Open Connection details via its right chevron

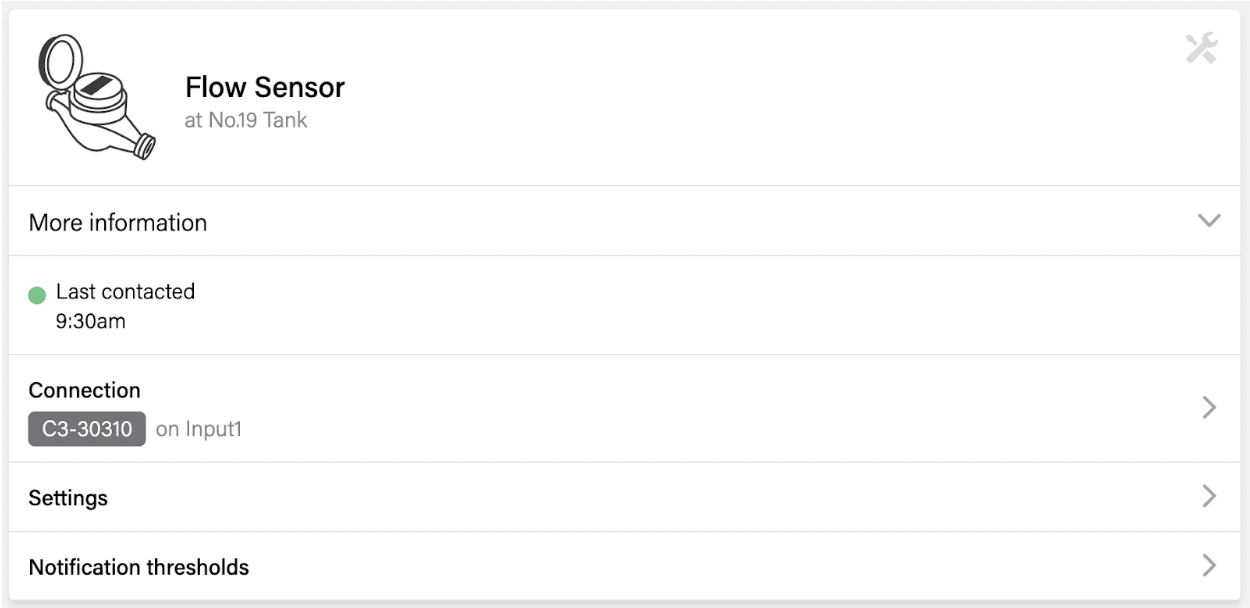1209,407
